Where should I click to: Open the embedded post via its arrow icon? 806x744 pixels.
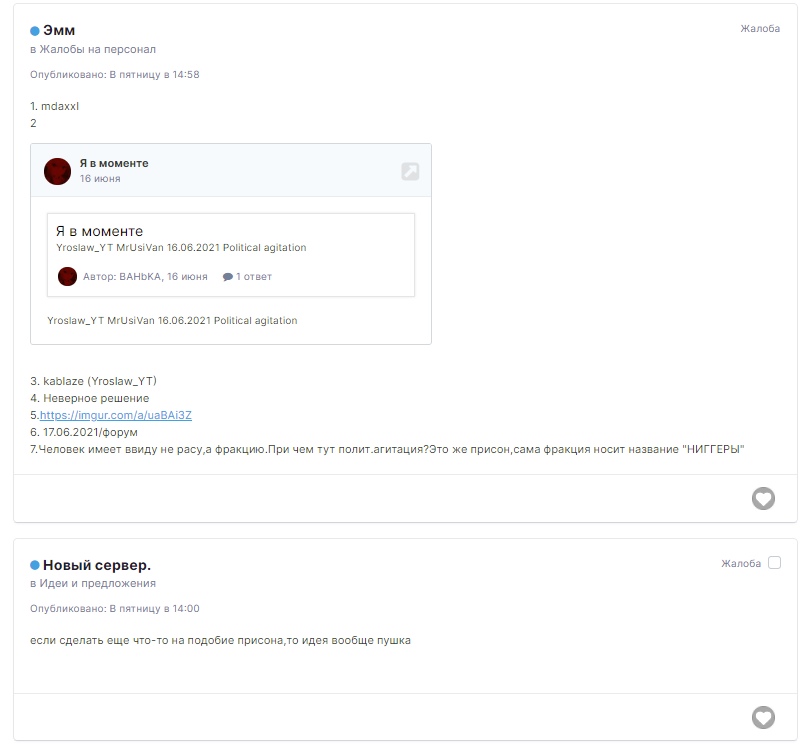point(410,171)
